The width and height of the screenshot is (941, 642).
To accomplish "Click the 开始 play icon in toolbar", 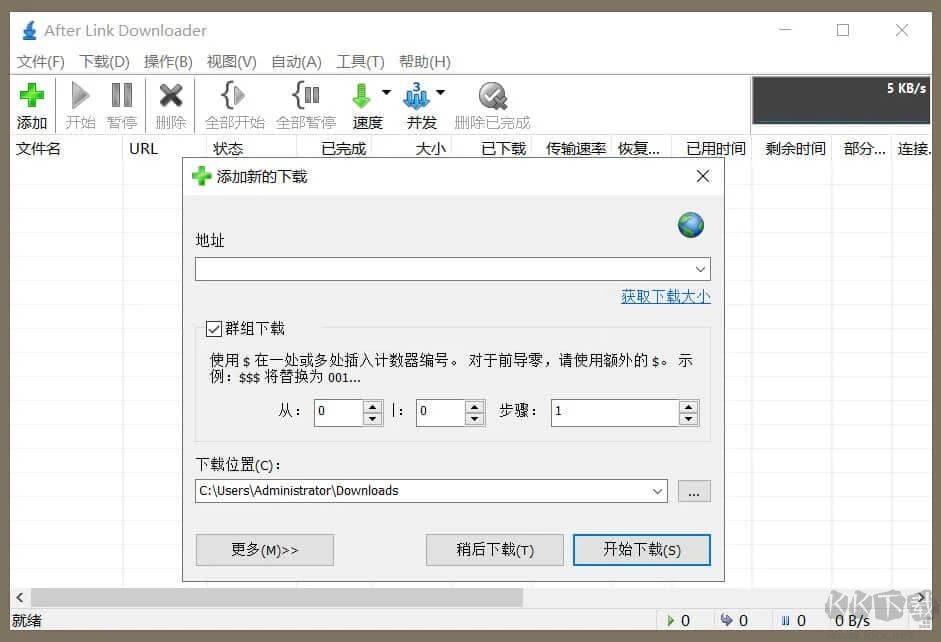I will point(80,97).
